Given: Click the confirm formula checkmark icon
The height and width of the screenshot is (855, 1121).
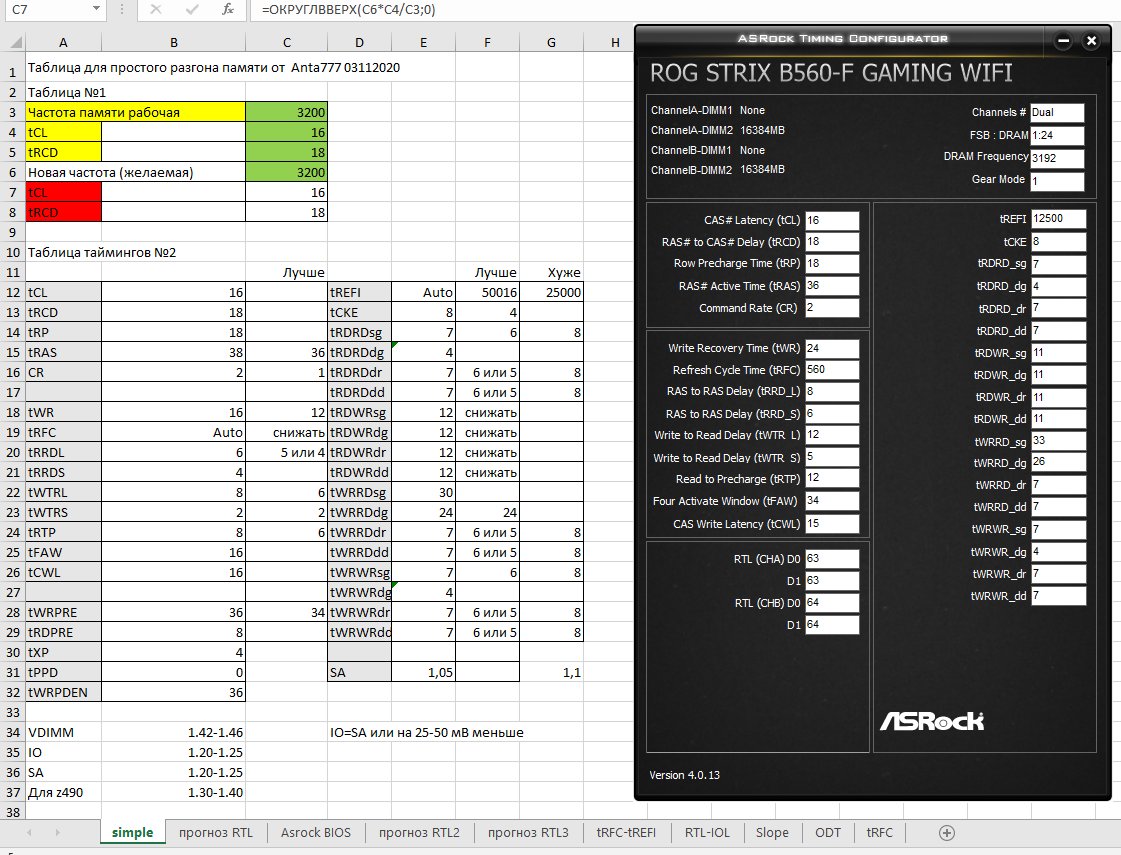Looking at the screenshot, I should click(x=191, y=9).
